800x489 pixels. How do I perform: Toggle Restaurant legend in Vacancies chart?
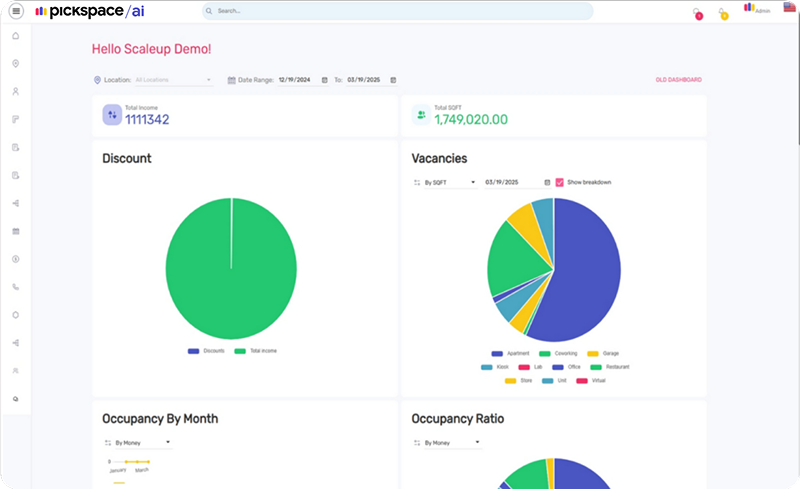point(610,367)
